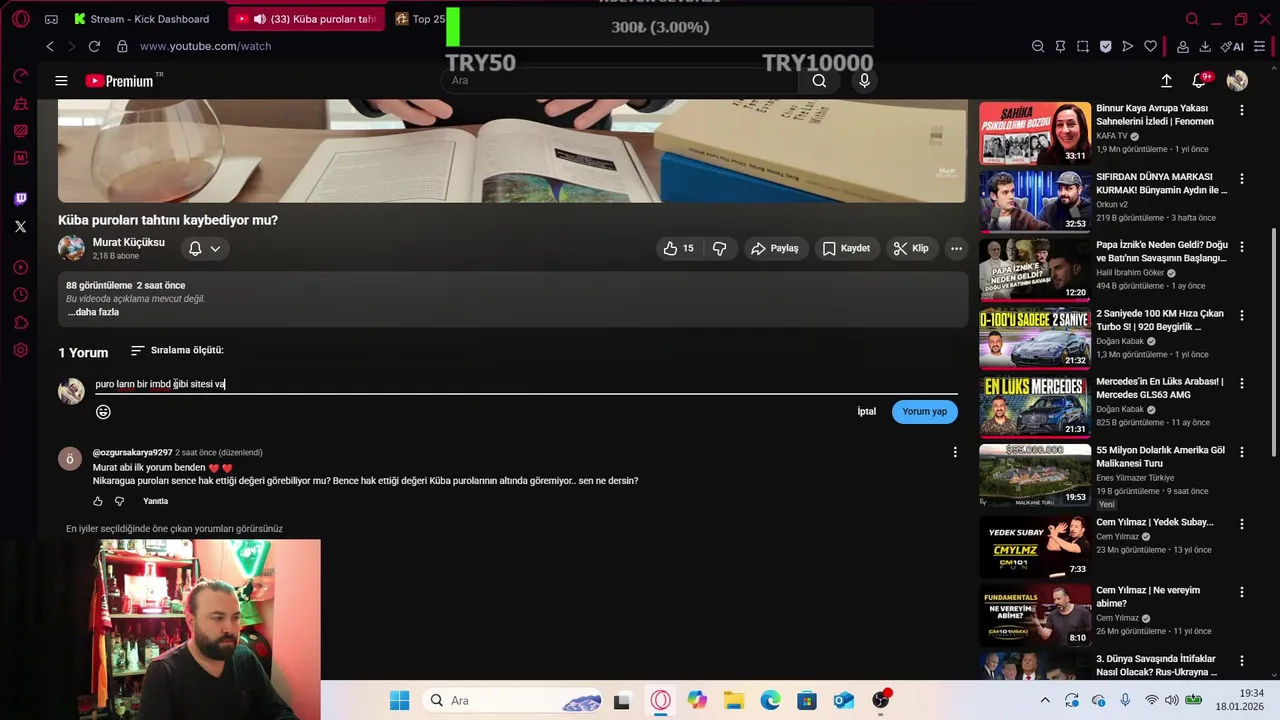Select the Küba puroları YouTube tab

[x=307, y=19]
